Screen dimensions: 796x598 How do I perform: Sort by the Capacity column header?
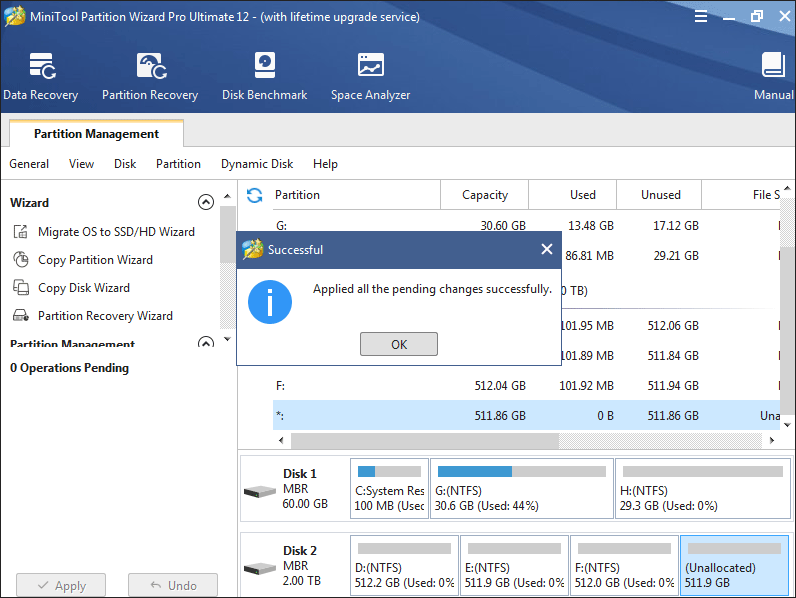485,195
